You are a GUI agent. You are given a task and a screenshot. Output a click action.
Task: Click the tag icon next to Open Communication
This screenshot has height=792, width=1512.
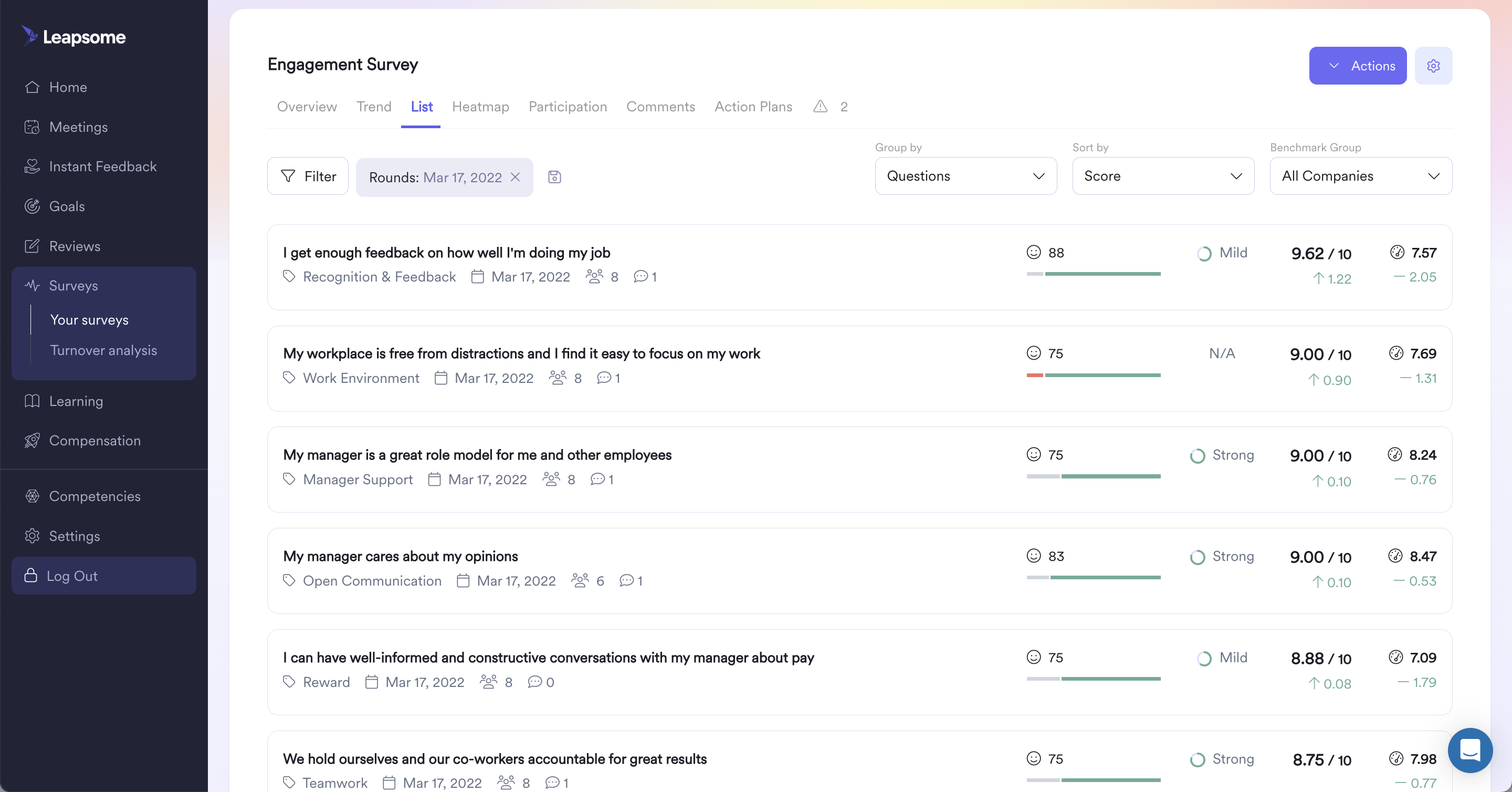pyautogui.click(x=289, y=581)
